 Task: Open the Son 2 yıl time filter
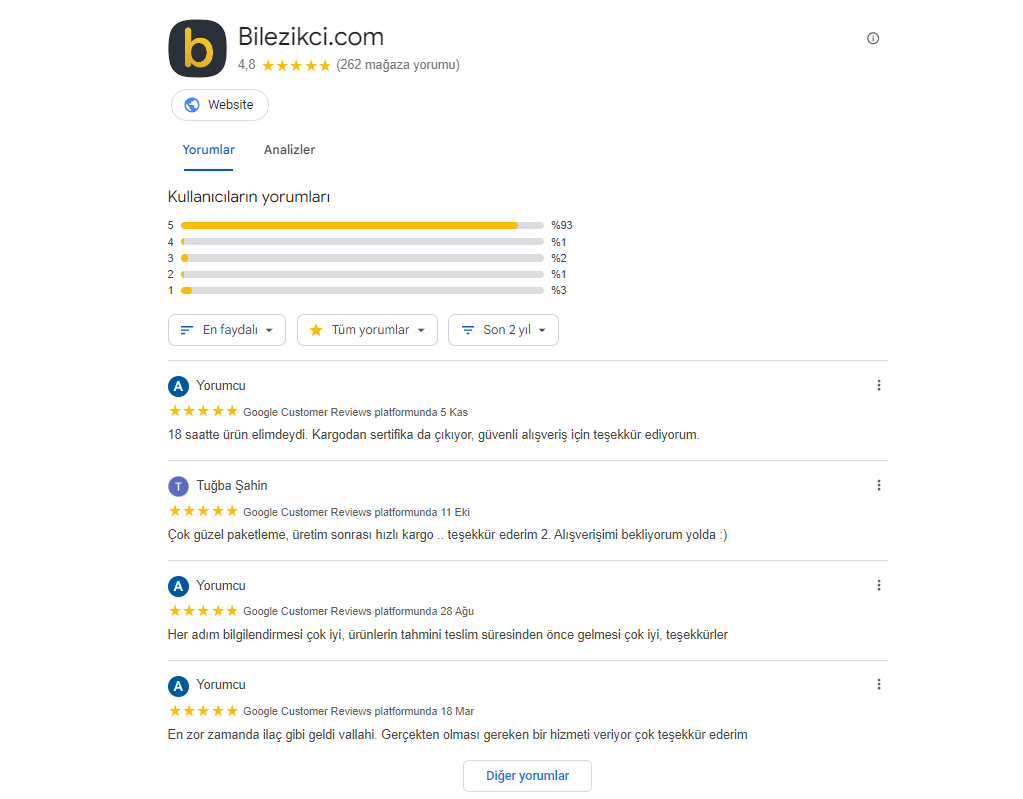(x=503, y=330)
